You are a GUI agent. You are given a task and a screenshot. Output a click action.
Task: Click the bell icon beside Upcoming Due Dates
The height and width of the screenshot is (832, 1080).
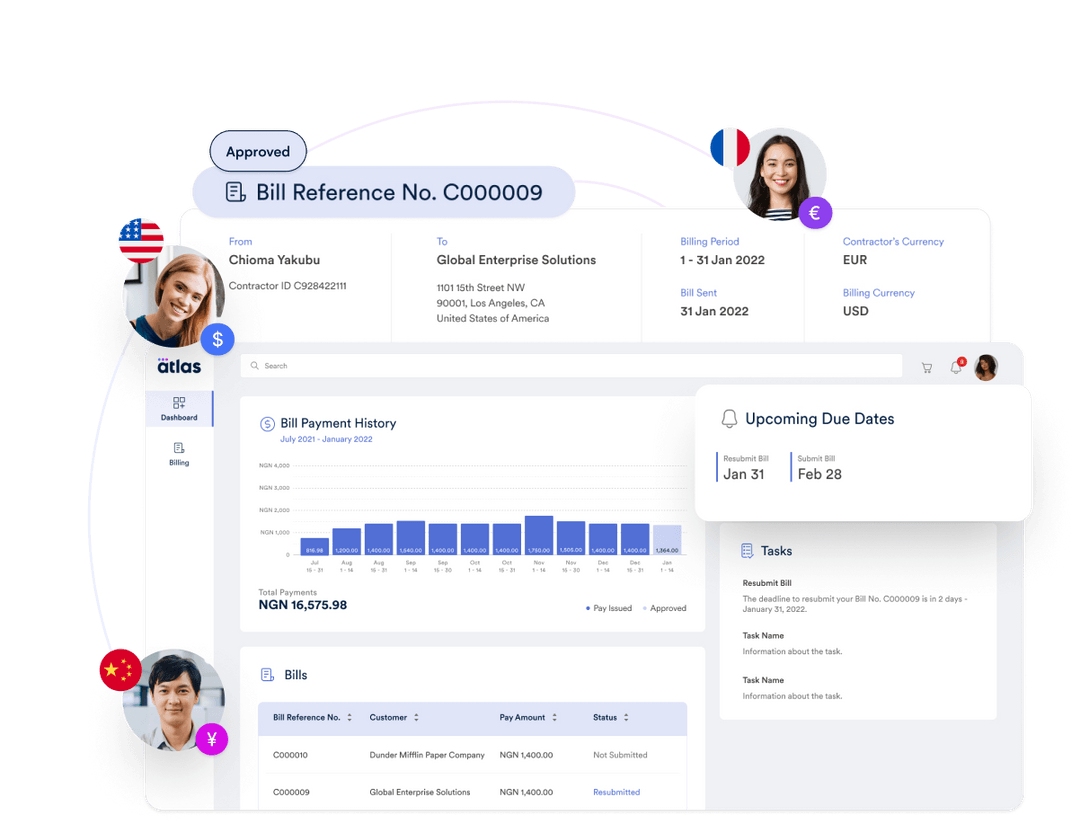(729, 418)
